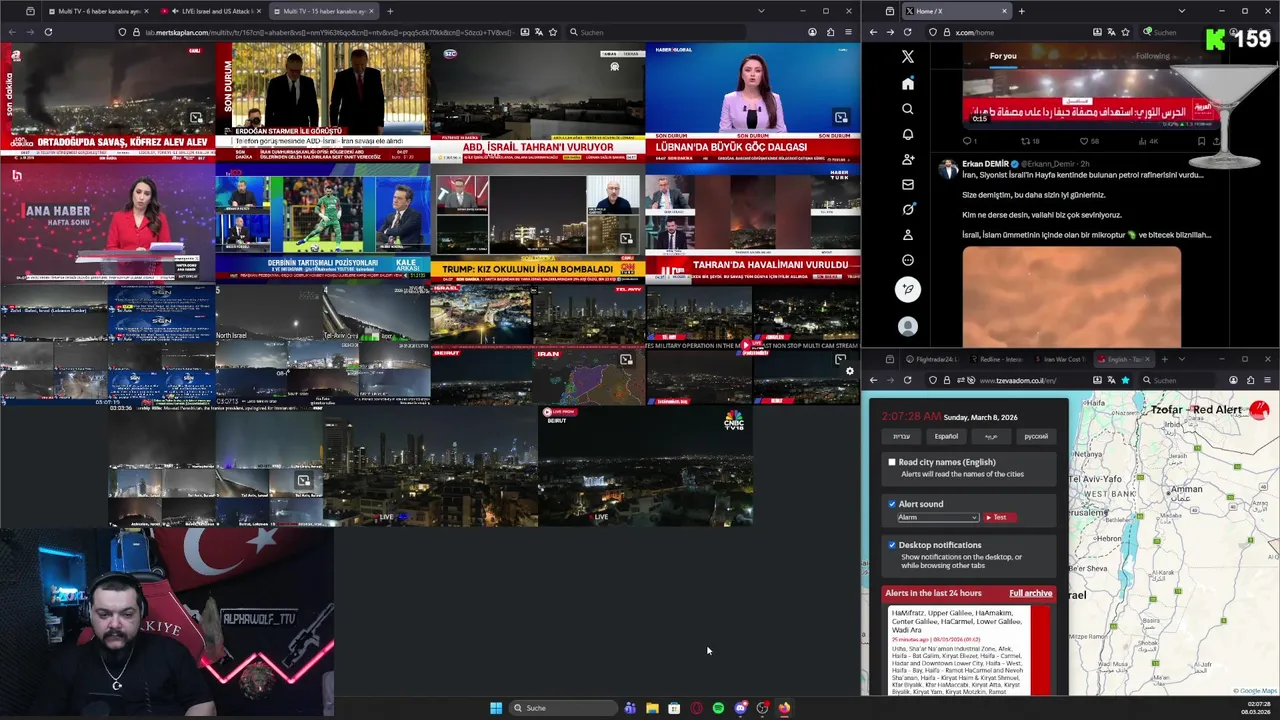Open the Alarm sound dropdown
The width and height of the screenshot is (1280, 720).
coord(937,517)
